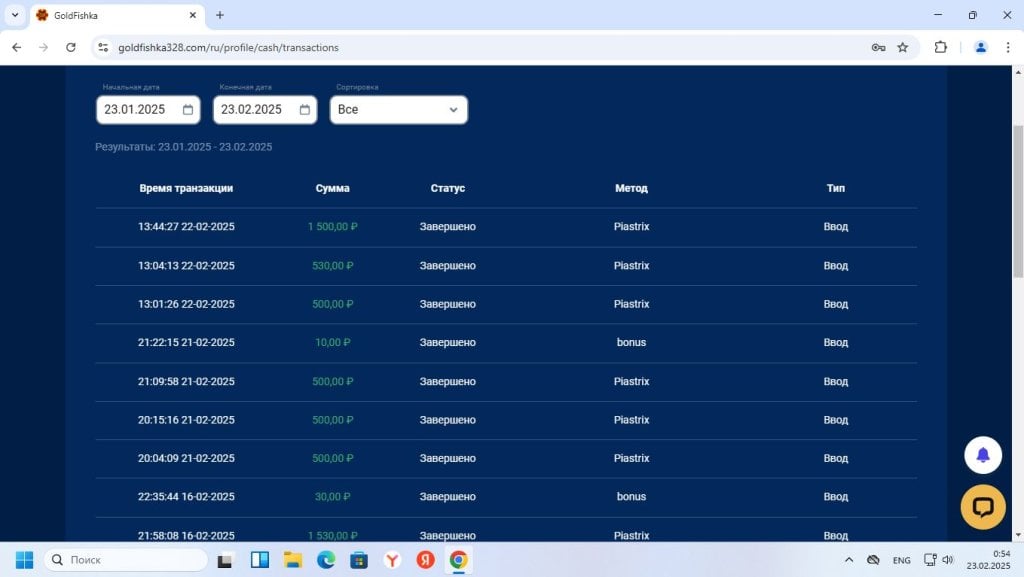Reload the transactions page
The image size is (1024, 577).
(71, 47)
